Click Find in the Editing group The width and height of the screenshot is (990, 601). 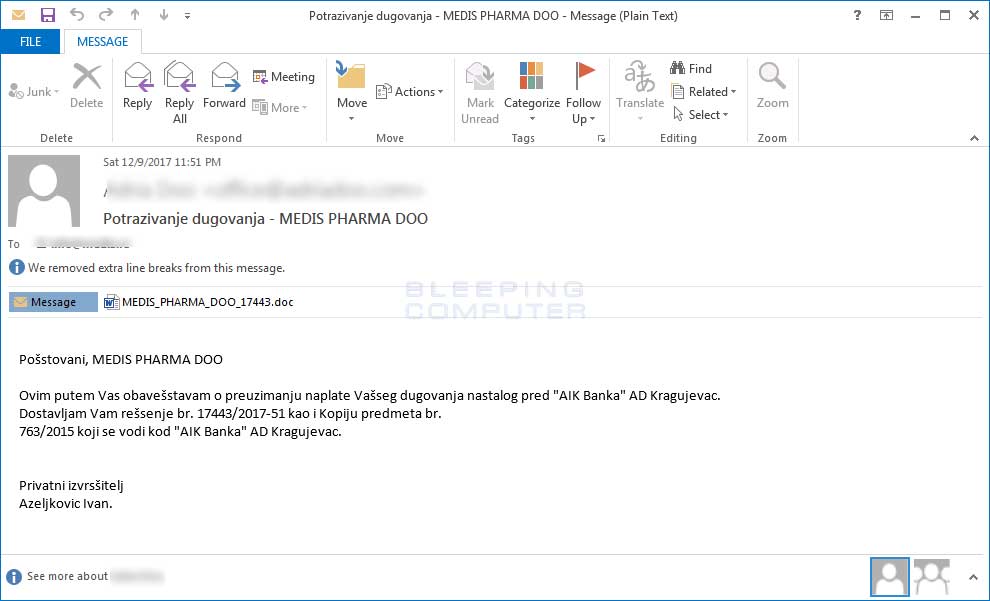coord(691,68)
